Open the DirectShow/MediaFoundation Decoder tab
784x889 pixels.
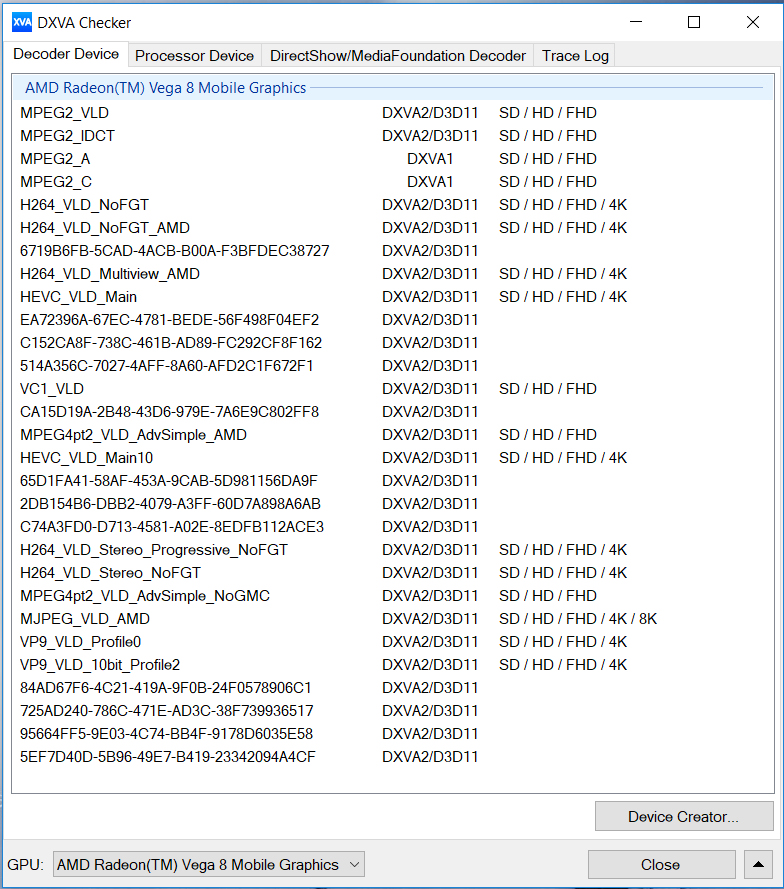397,56
